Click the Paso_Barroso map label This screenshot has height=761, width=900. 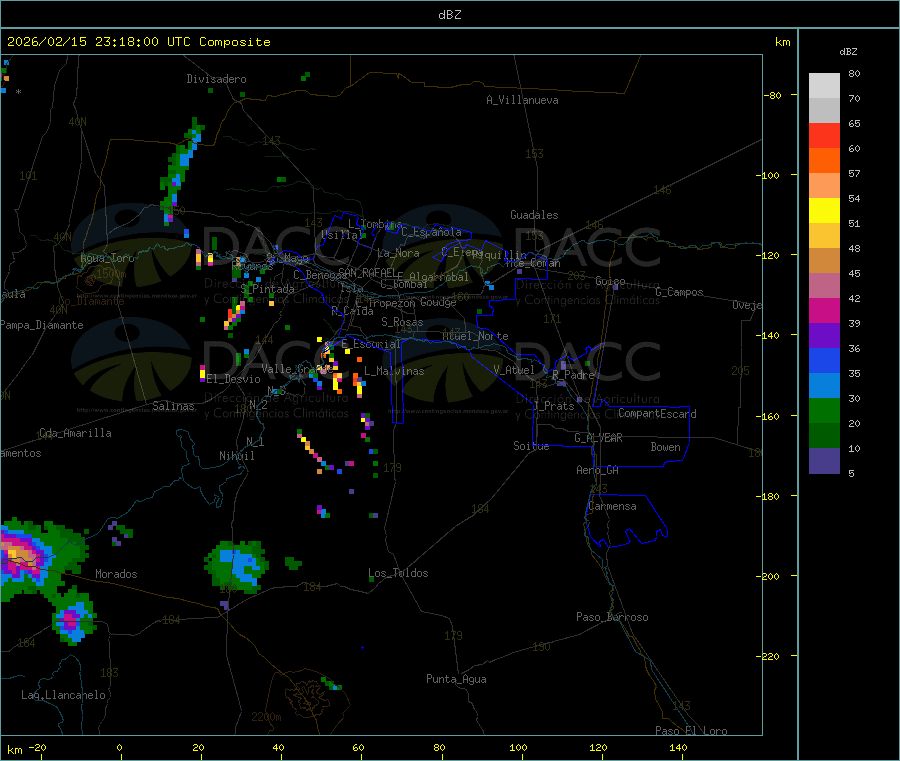(x=612, y=617)
